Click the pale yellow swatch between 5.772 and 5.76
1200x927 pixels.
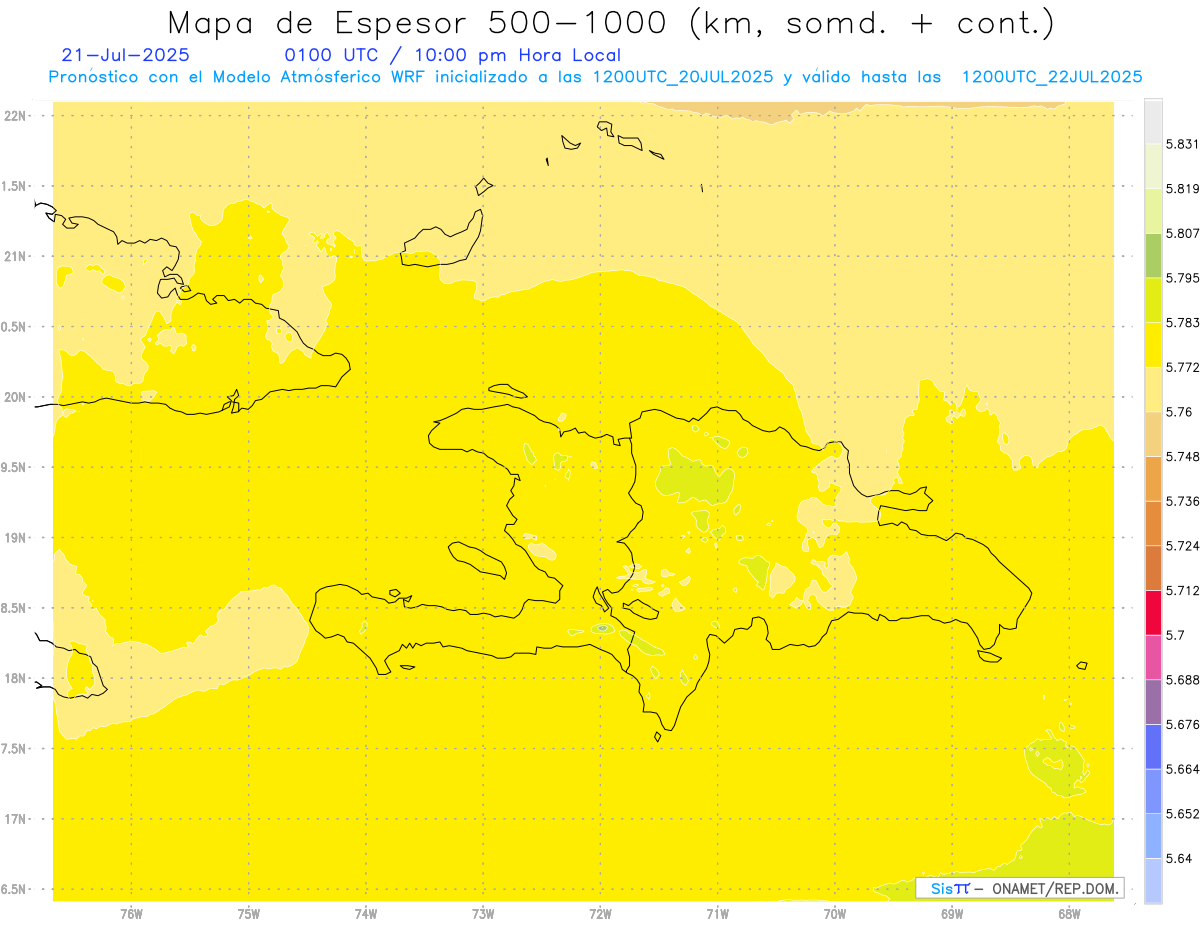1153,389
